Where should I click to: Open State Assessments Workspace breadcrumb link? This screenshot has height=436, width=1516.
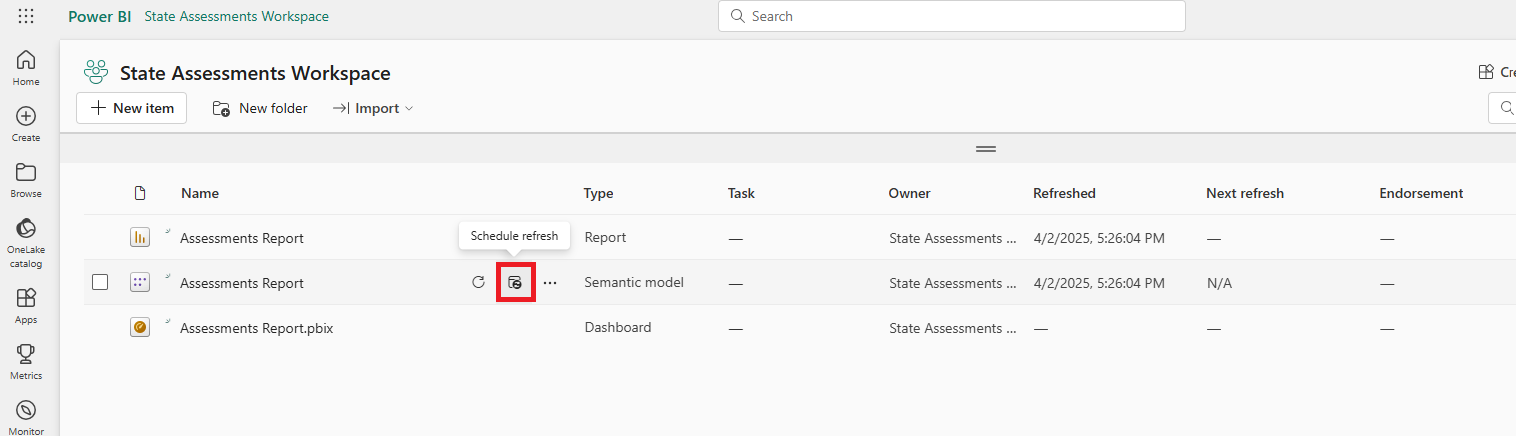[236, 16]
